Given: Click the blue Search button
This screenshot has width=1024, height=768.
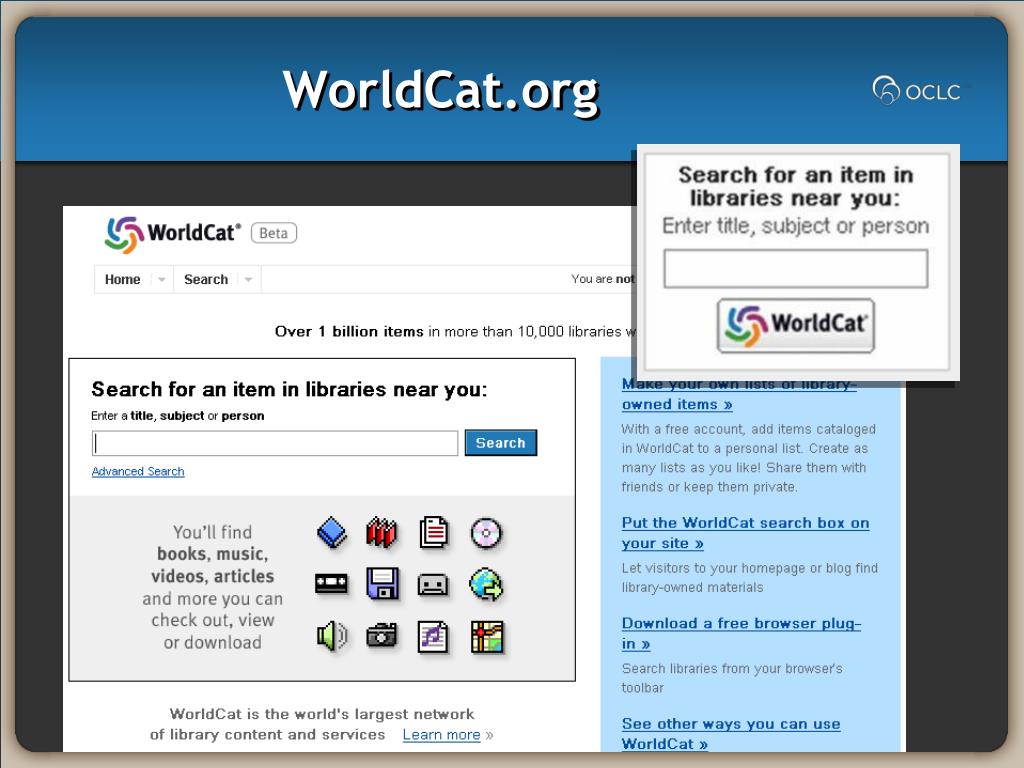Looking at the screenshot, I should (x=500, y=443).
